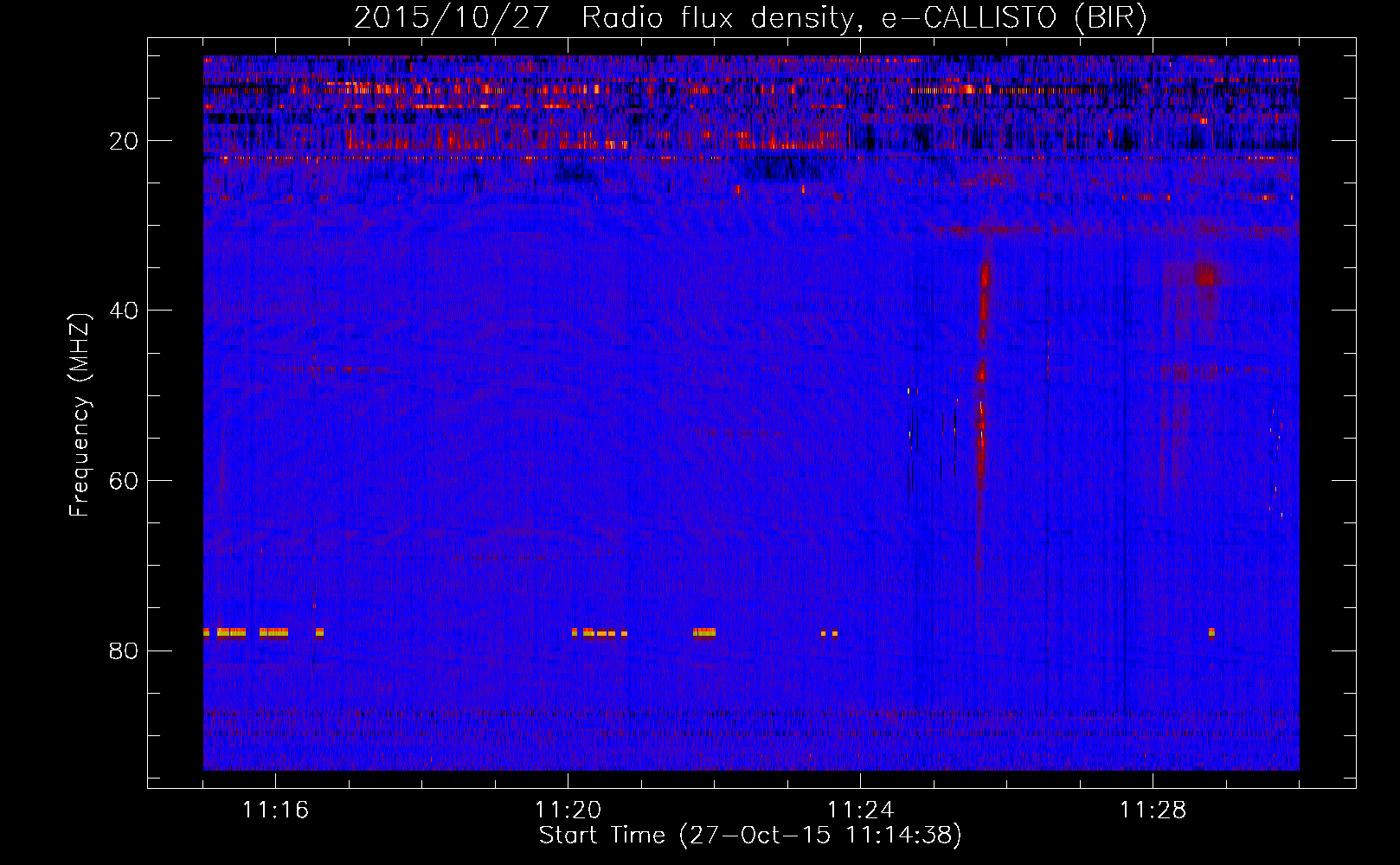1400x865 pixels.
Task: Click the plot title text e-CALLISTO (BIR)
Action: tap(1014, 18)
